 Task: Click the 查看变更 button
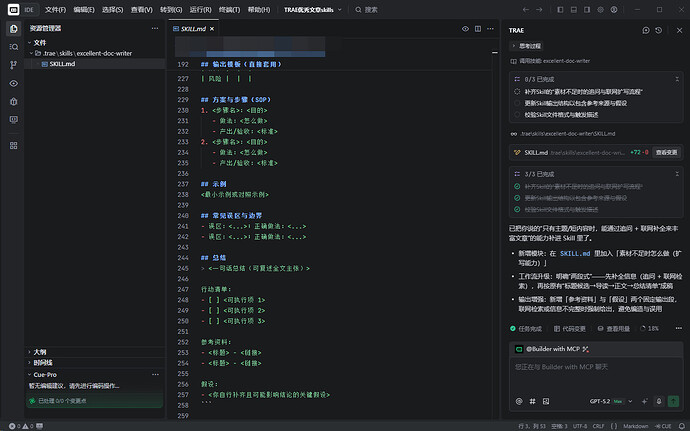[x=667, y=152]
